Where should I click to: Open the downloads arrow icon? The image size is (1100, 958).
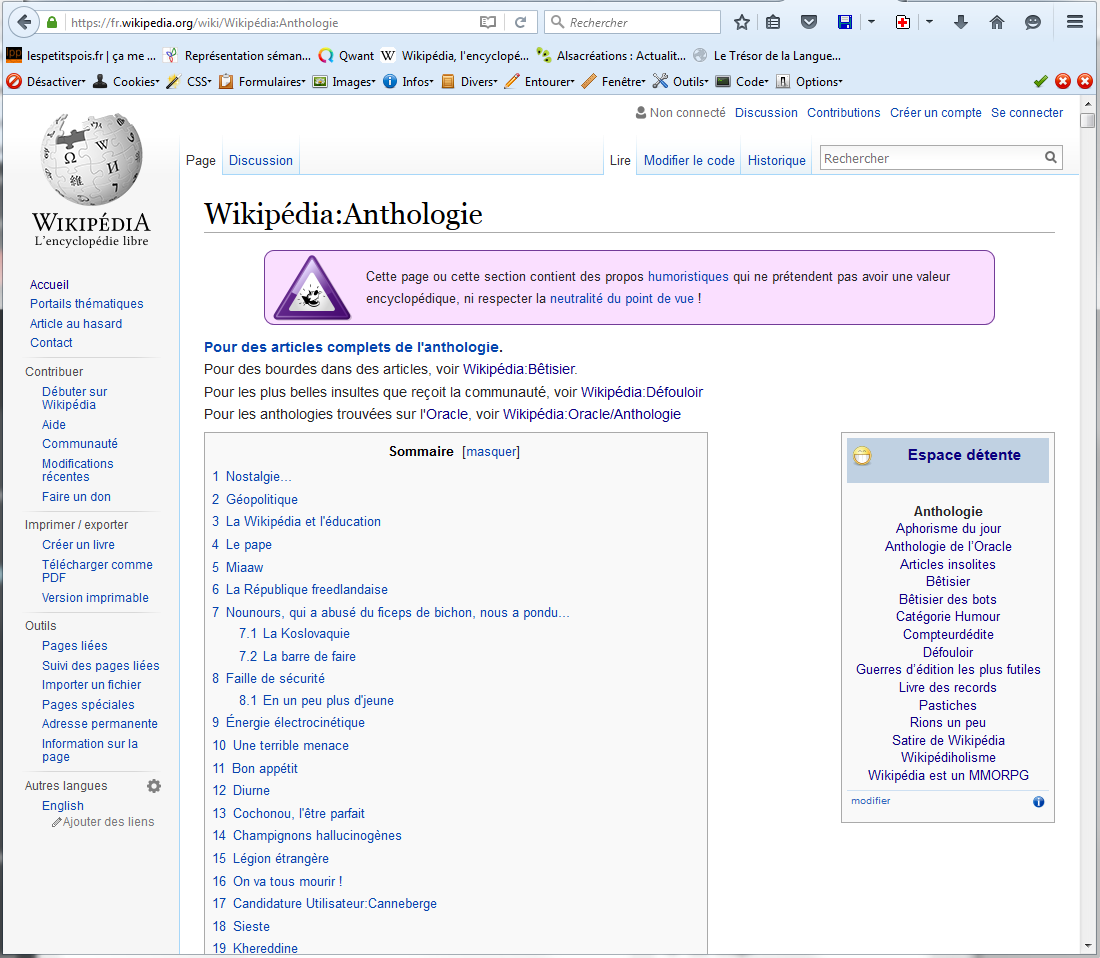961,22
